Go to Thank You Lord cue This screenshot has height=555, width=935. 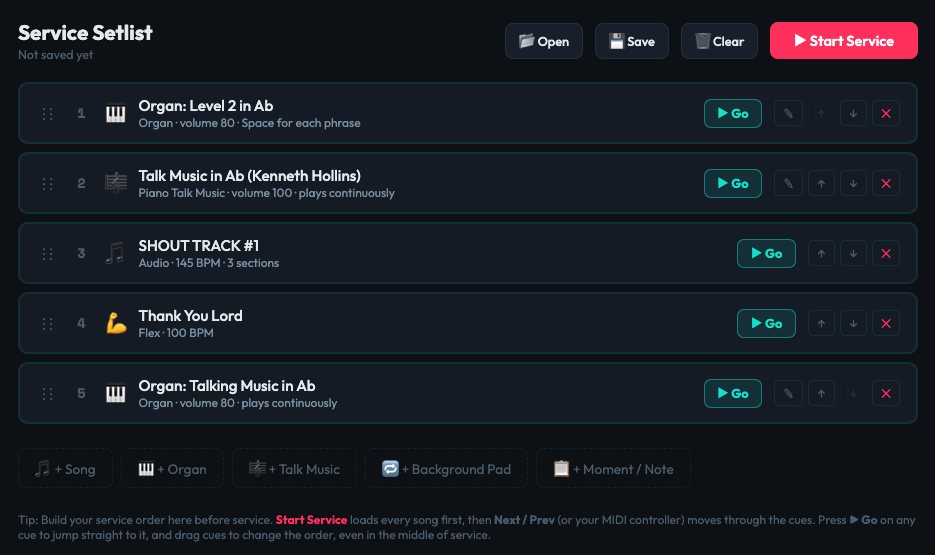point(766,323)
